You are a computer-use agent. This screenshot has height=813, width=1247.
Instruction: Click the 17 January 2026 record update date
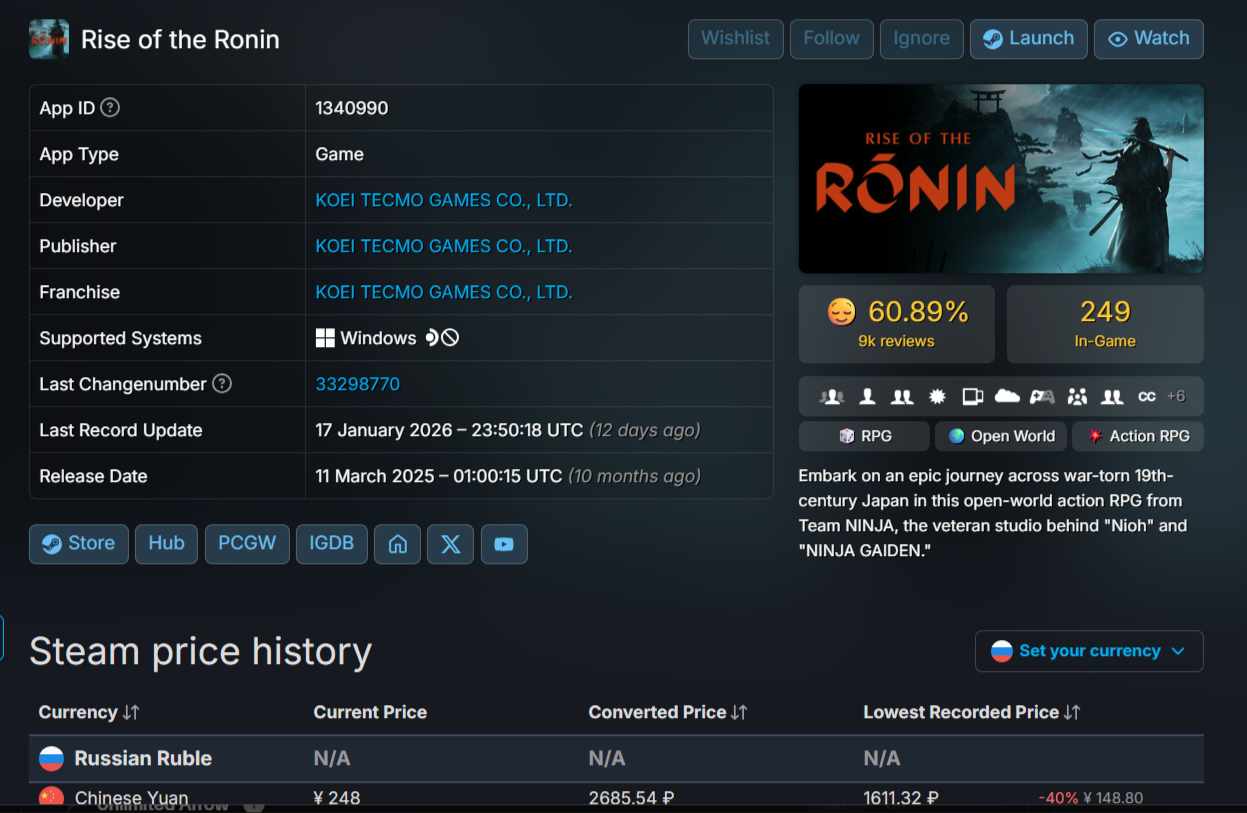coord(449,430)
